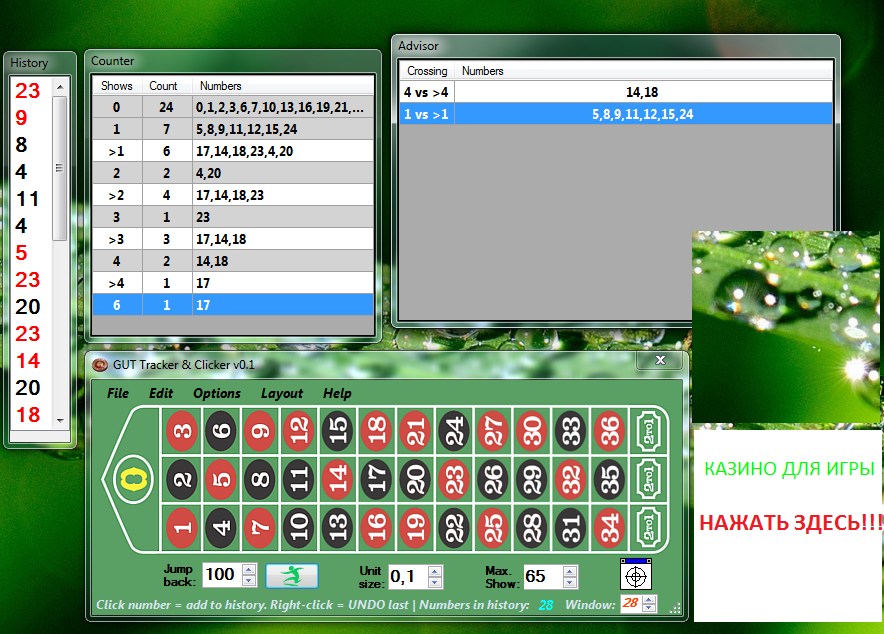Click red number 3 on roulette table
Screen dimensions: 884x634
click(182, 431)
